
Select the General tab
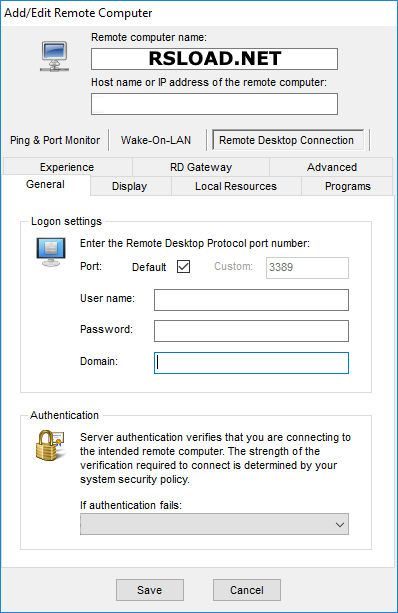(x=45, y=185)
